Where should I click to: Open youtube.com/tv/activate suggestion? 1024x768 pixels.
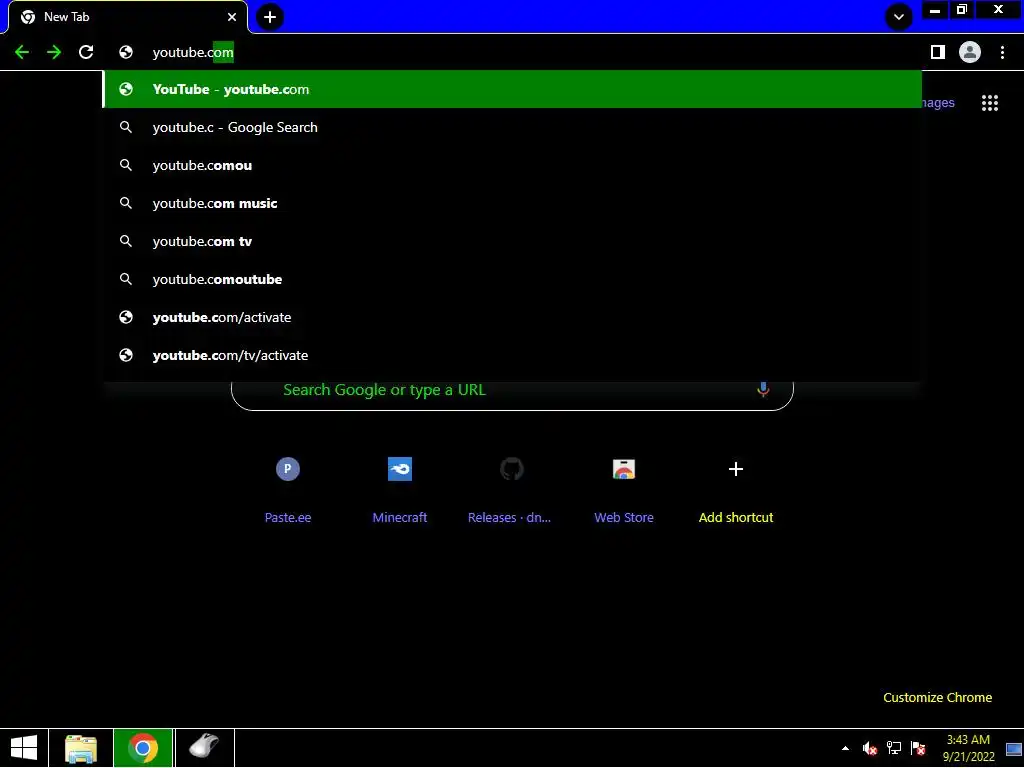coord(513,355)
